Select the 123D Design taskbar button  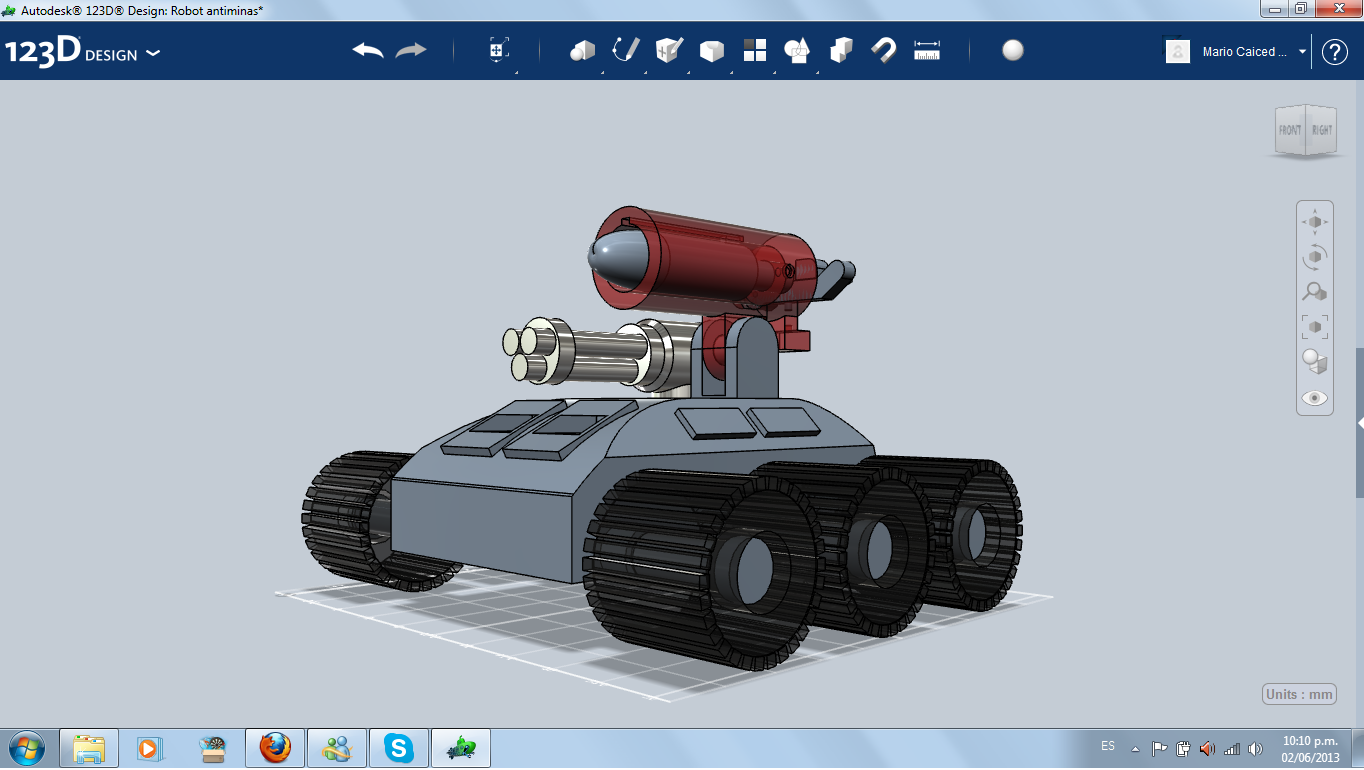tap(461, 748)
